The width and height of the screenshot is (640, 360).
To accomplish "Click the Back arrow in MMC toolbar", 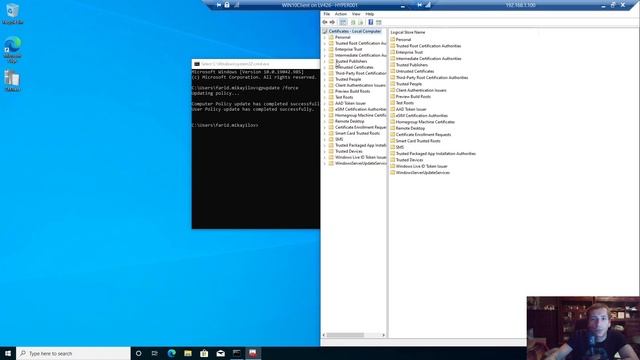I will pos(325,22).
